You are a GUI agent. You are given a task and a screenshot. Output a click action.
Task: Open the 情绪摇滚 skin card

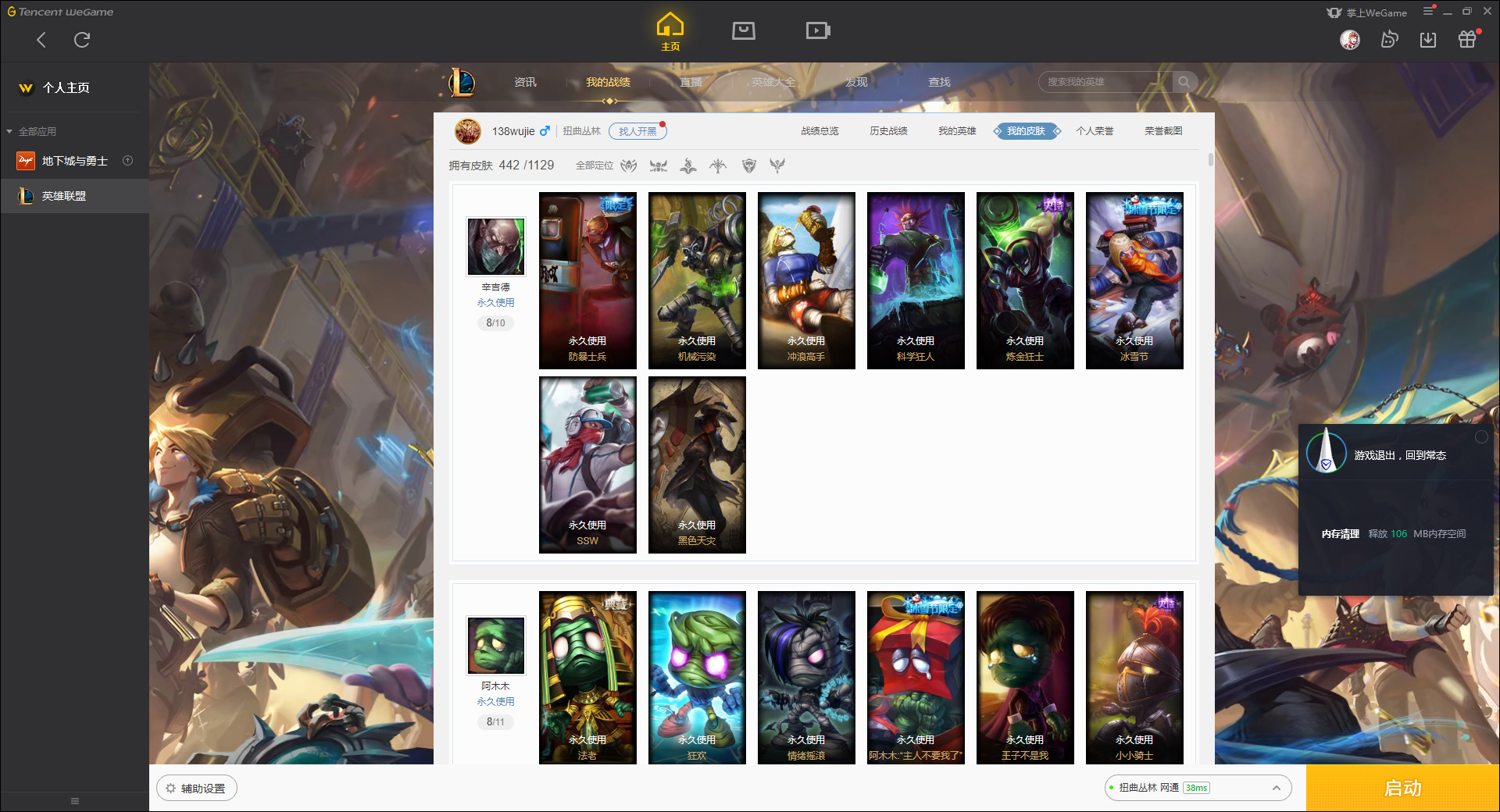point(806,677)
